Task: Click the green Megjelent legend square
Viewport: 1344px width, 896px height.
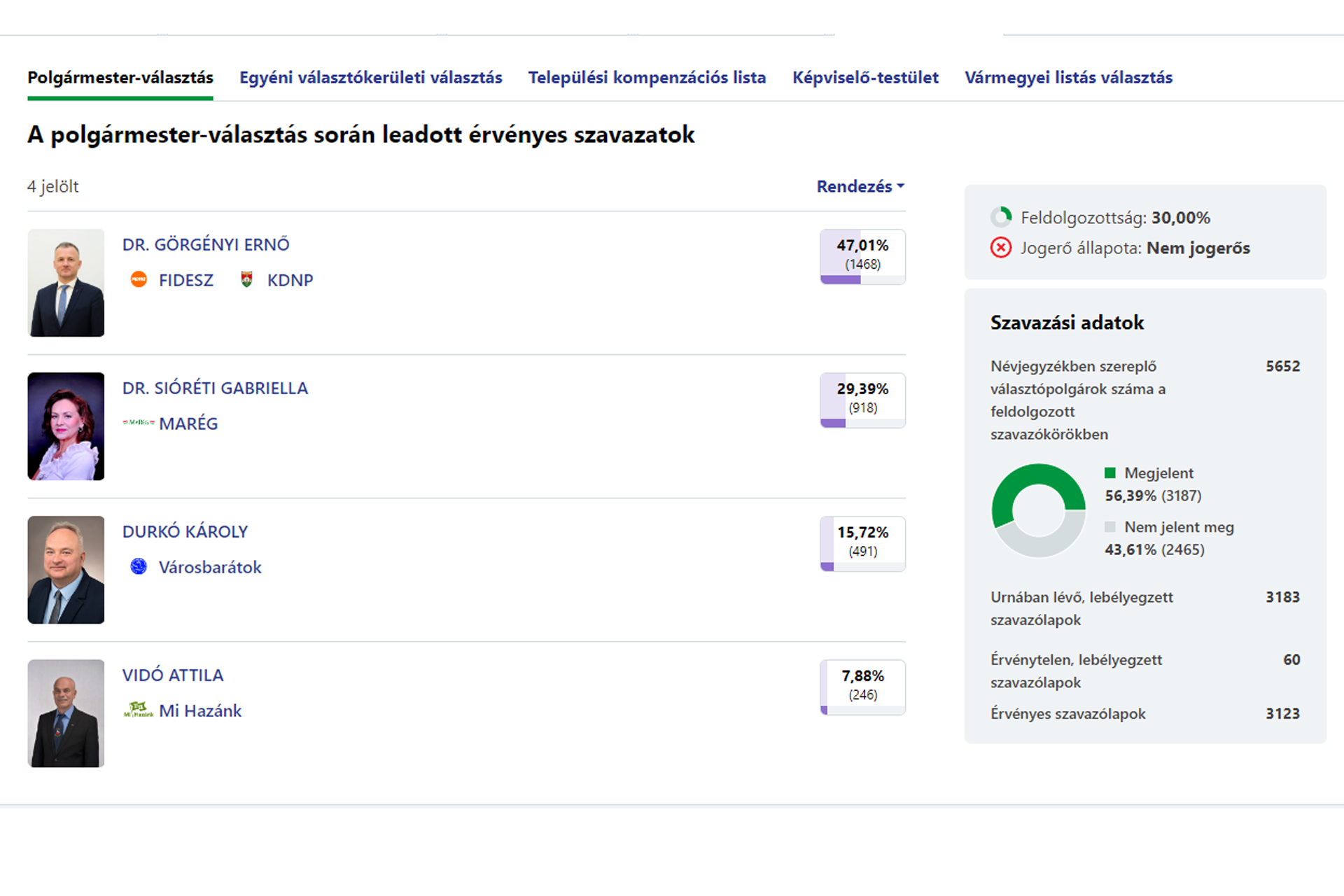Action: click(x=1109, y=473)
